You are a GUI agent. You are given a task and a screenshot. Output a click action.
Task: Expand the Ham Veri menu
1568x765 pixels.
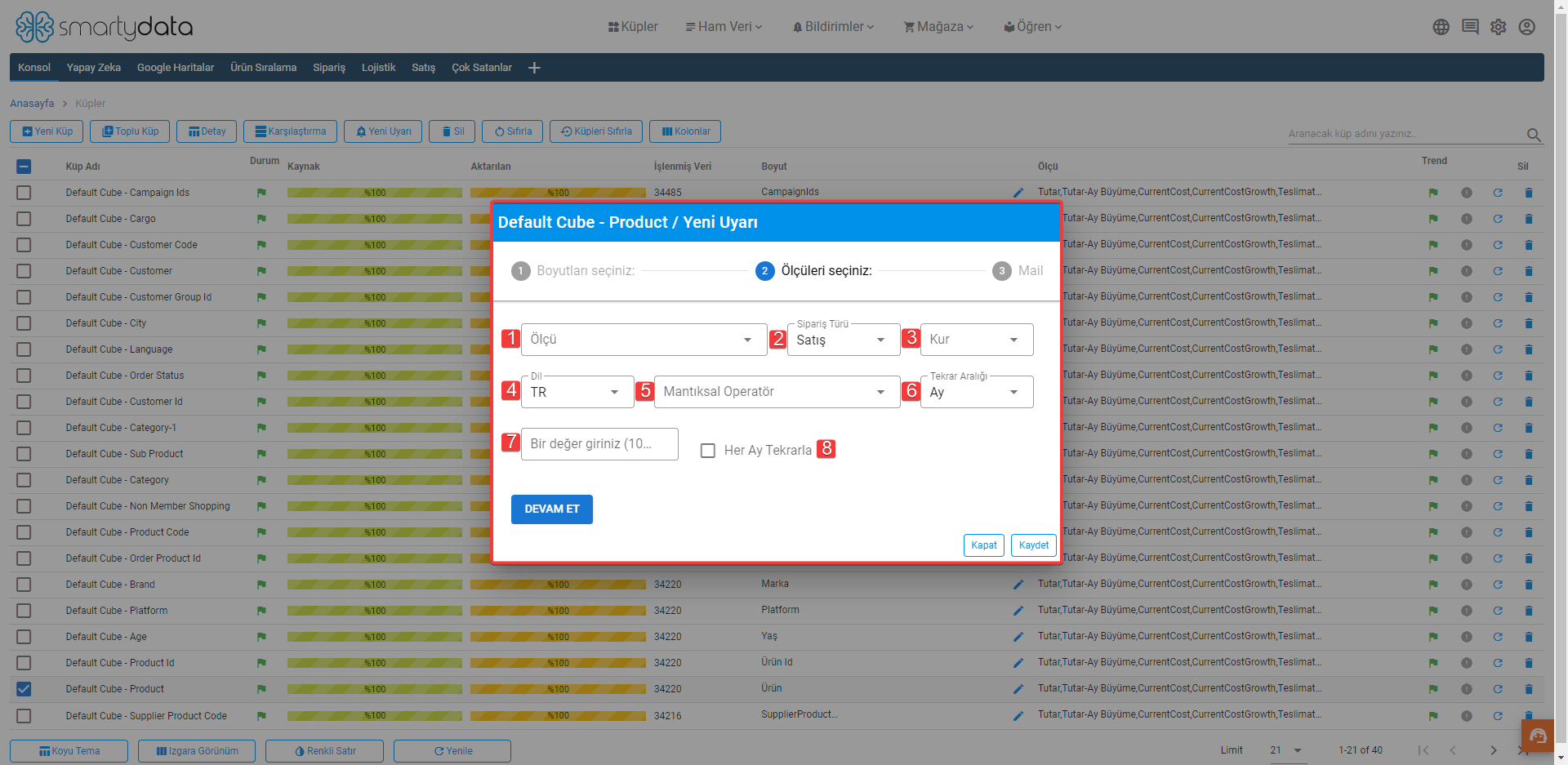click(724, 27)
